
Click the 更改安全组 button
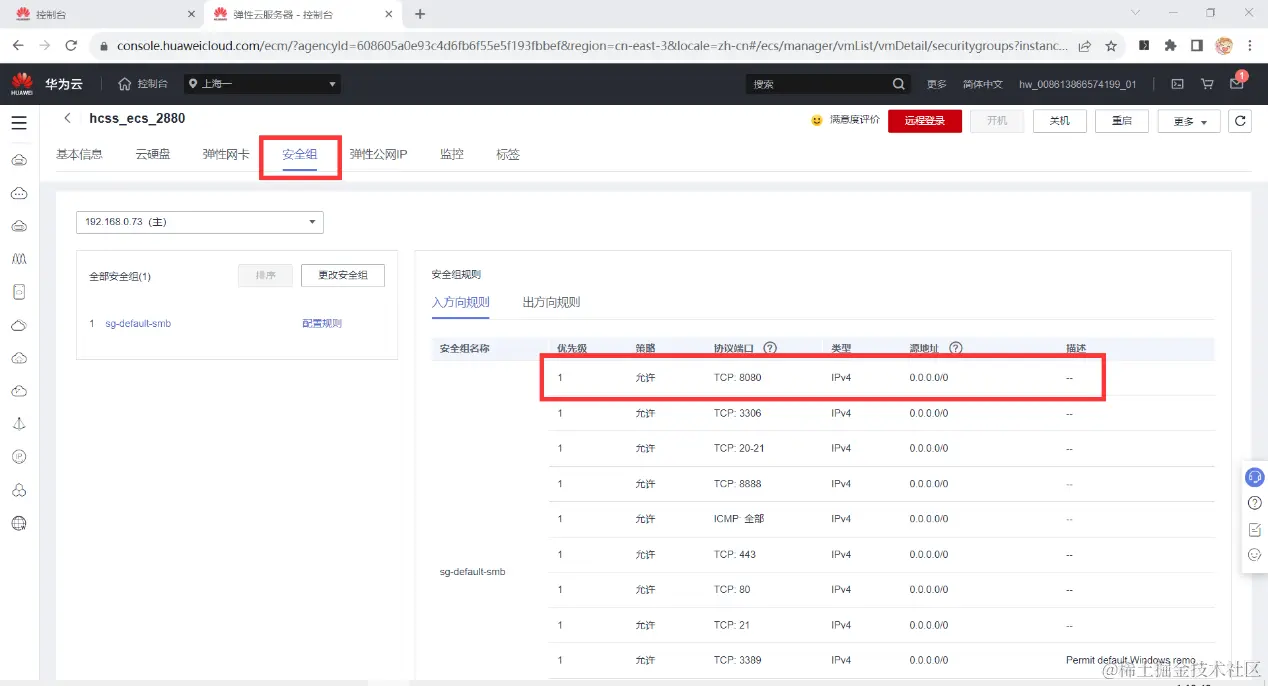(x=343, y=275)
